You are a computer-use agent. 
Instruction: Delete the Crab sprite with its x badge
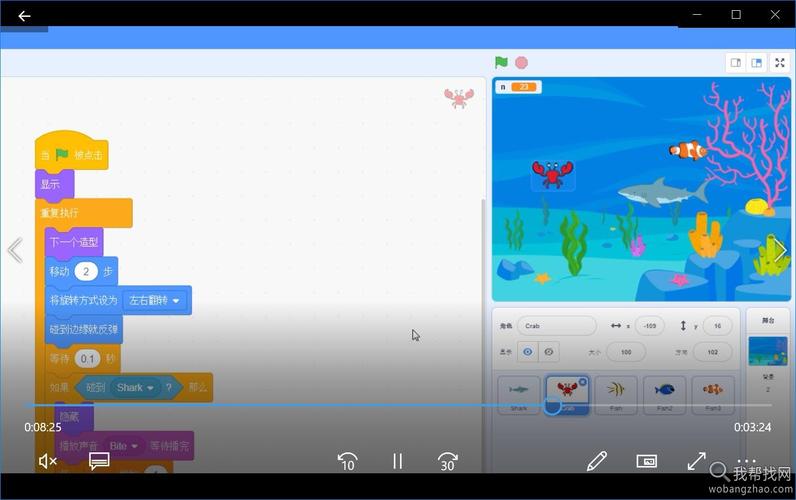[583, 382]
